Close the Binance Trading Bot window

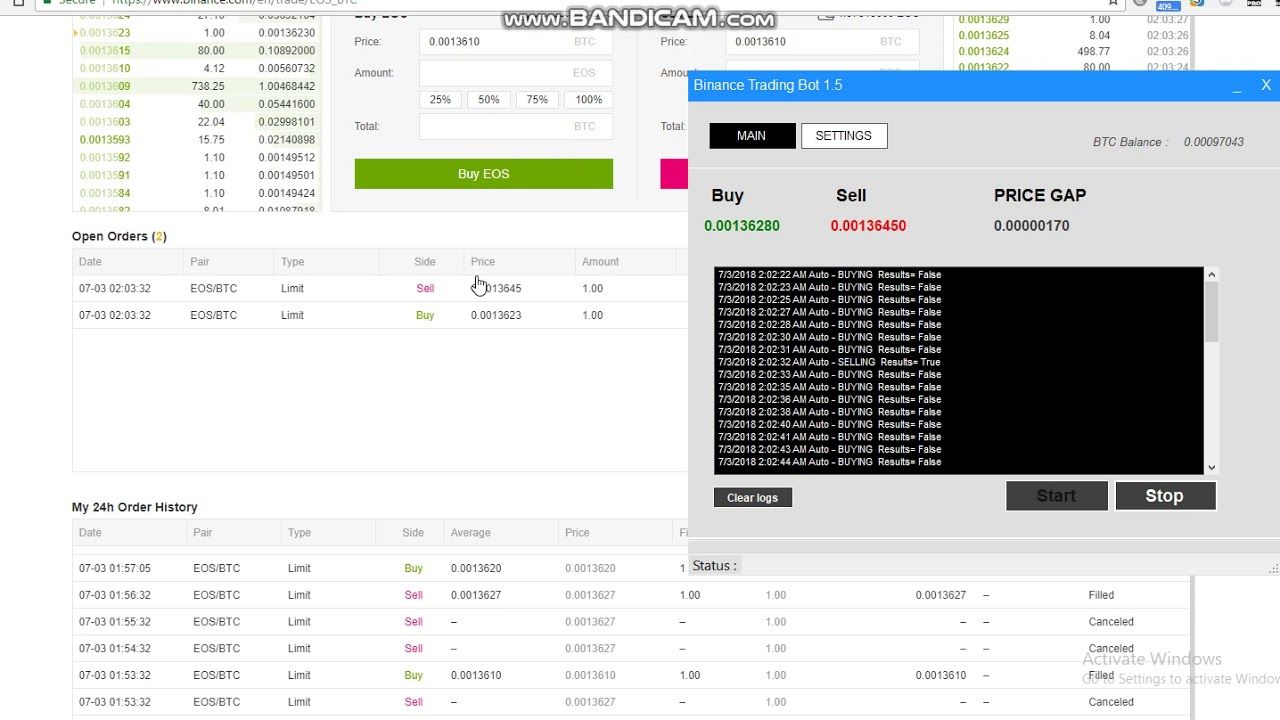tap(1266, 86)
